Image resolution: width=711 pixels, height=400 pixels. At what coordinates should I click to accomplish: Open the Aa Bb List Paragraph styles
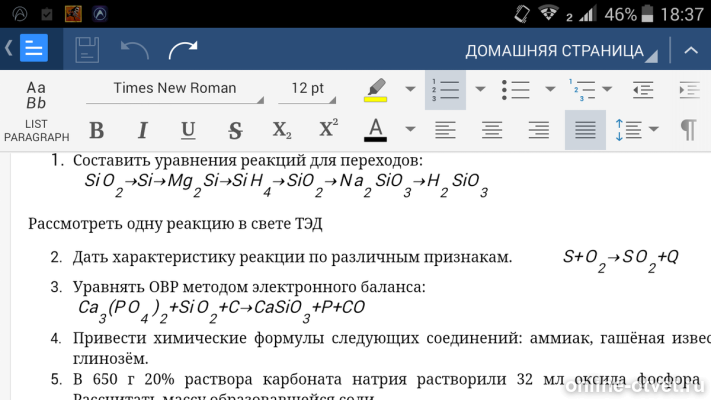point(36,111)
